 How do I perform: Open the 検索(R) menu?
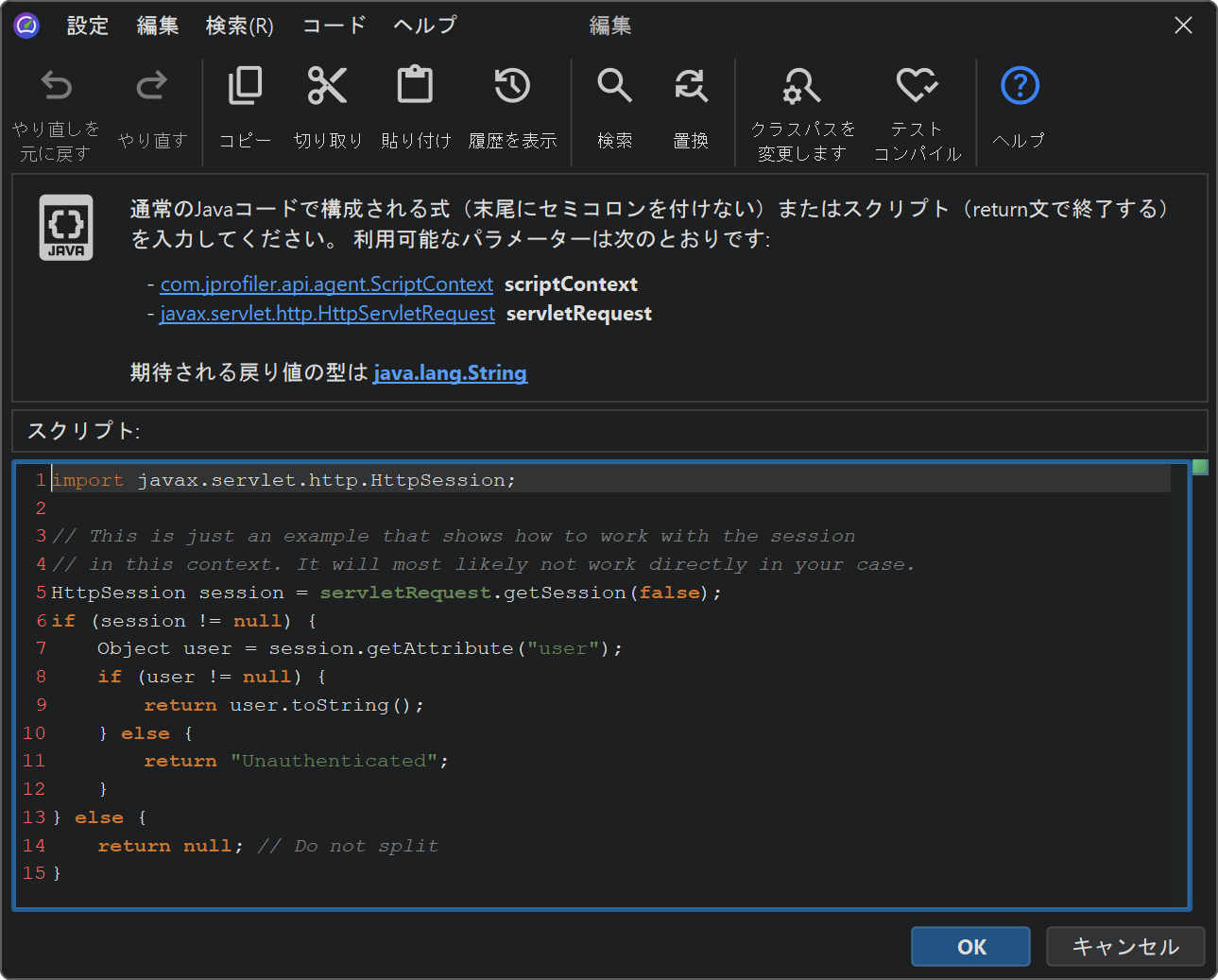[239, 26]
